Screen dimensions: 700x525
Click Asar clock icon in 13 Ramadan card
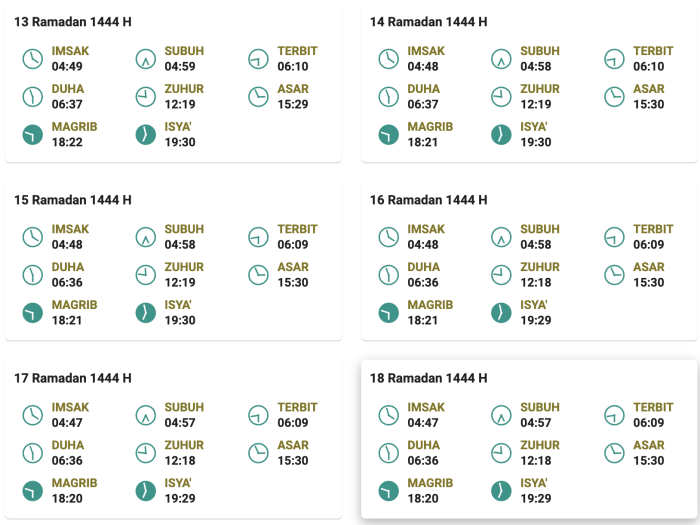pos(259,97)
